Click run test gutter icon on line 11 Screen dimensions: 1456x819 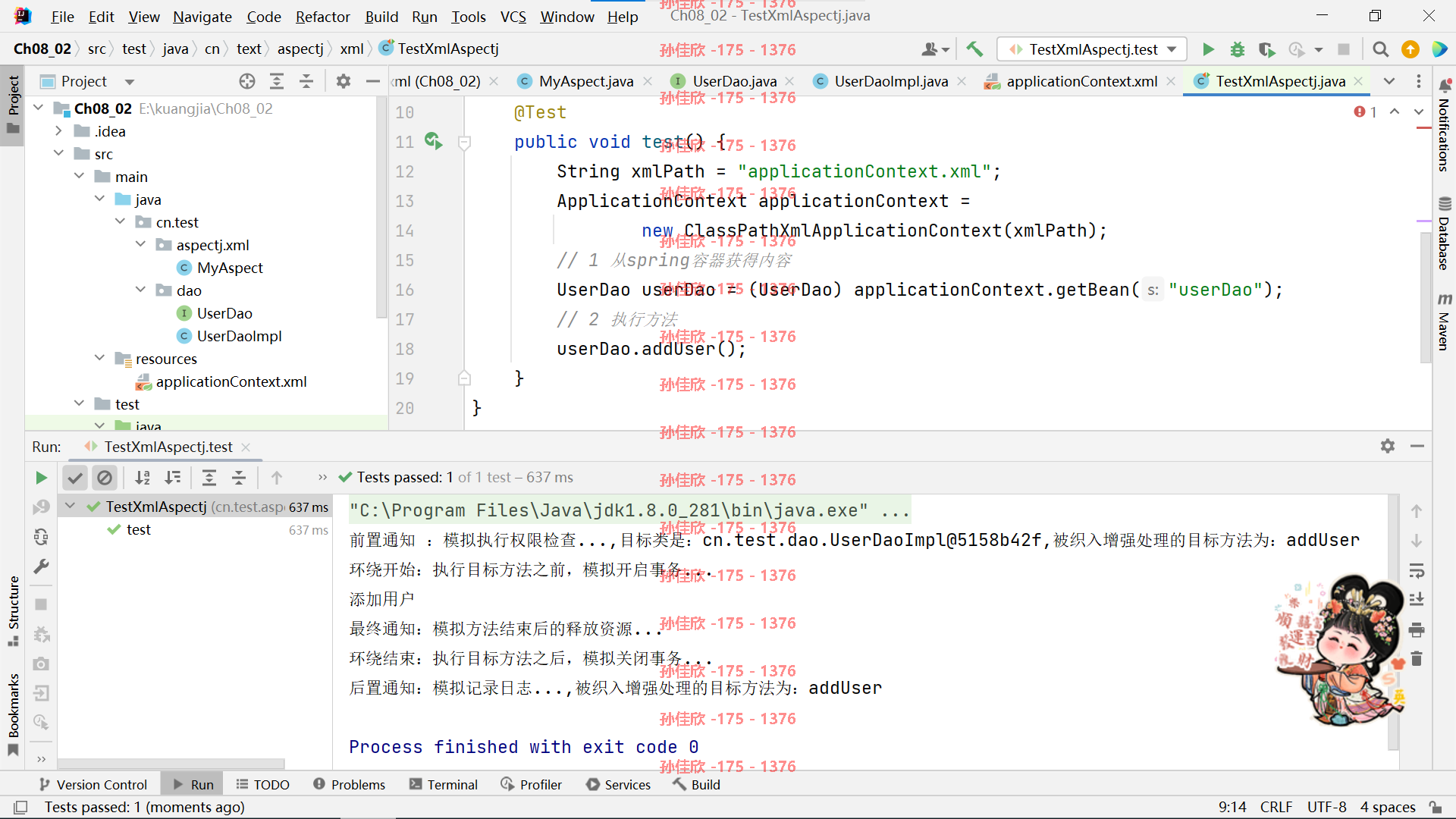tap(433, 141)
